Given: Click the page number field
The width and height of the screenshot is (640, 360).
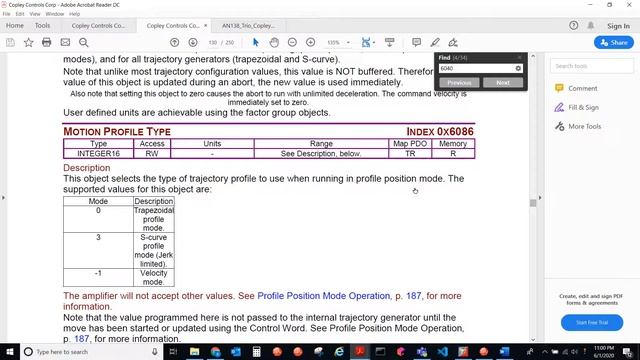Looking at the screenshot, I should pyautogui.click(x=212, y=42).
